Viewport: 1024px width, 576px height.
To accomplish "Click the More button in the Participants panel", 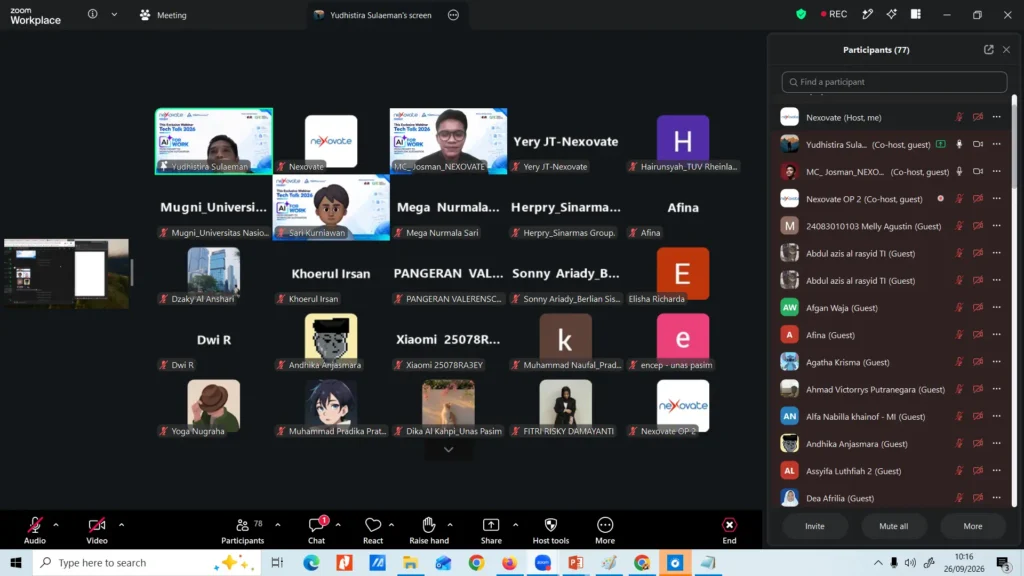I will (x=972, y=526).
